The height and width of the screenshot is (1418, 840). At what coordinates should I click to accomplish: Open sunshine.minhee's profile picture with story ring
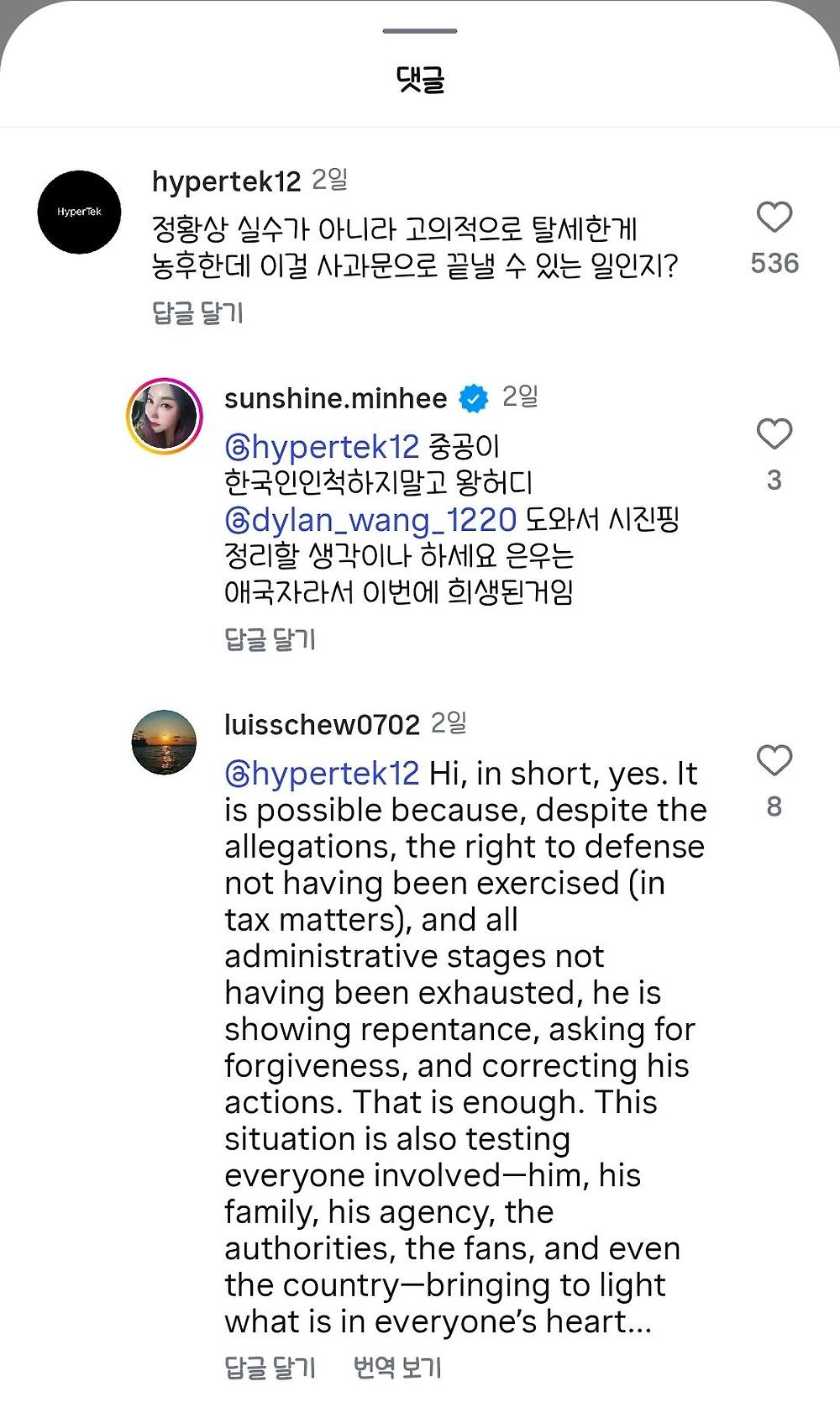(165, 416)
